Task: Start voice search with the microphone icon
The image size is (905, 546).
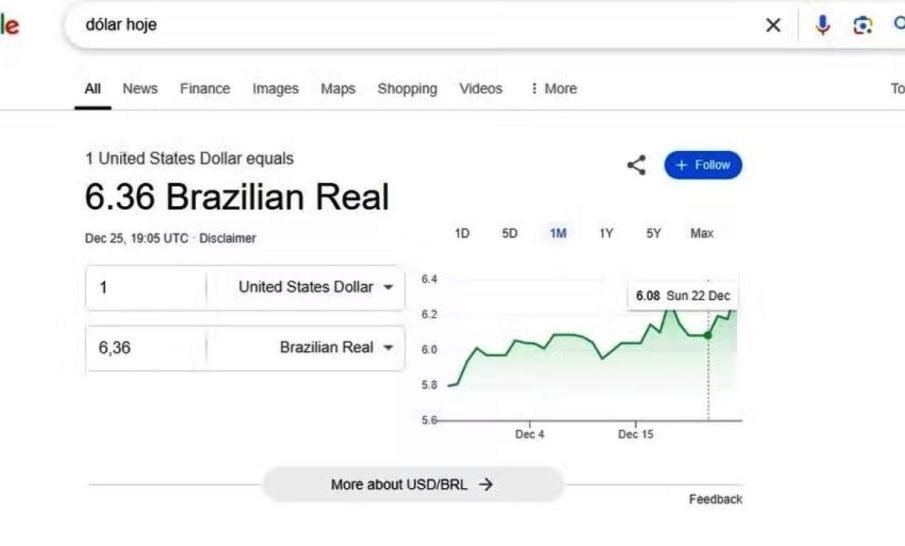Action: (x=822, y=26)
